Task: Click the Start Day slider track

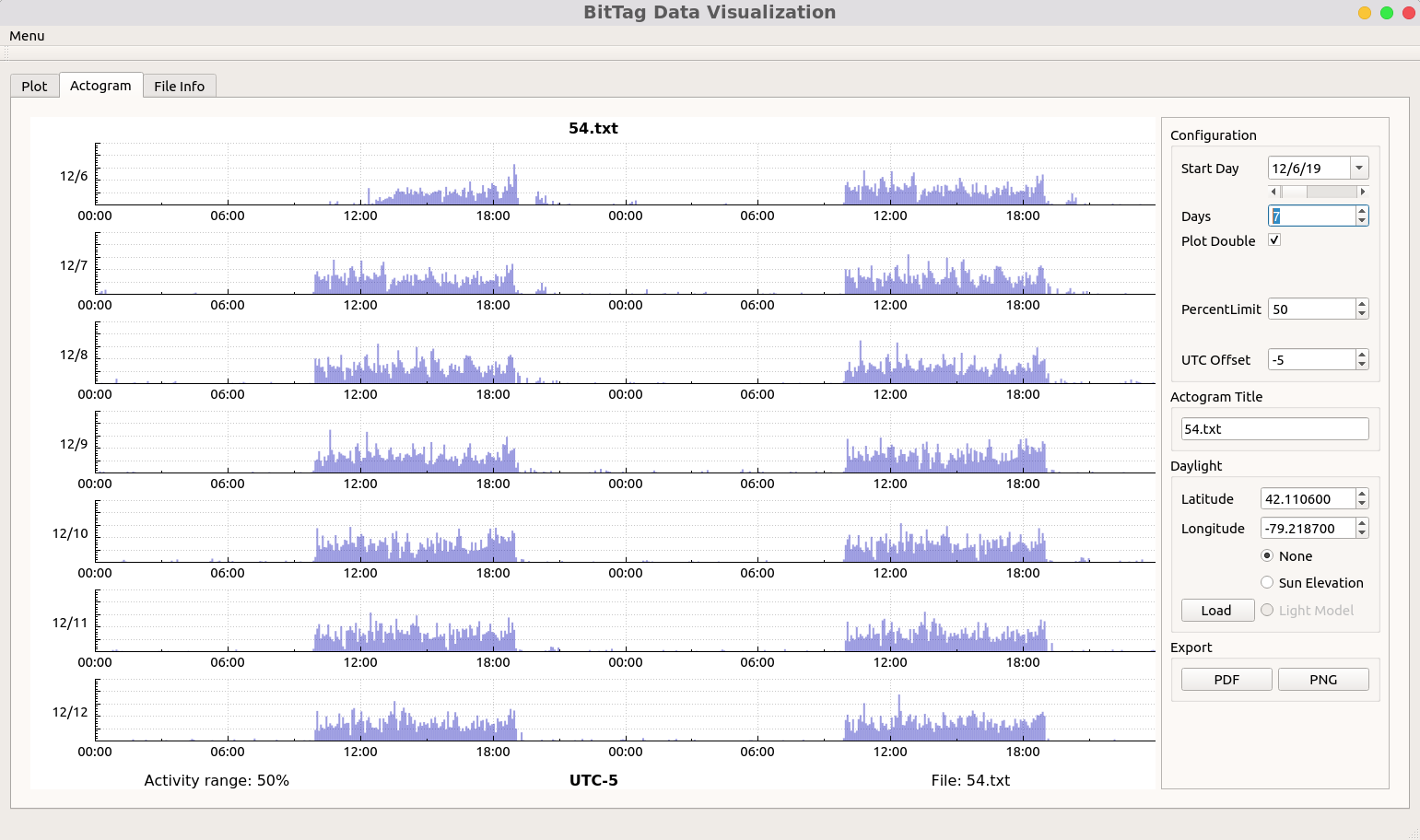Action: (x=1319, y=192)
